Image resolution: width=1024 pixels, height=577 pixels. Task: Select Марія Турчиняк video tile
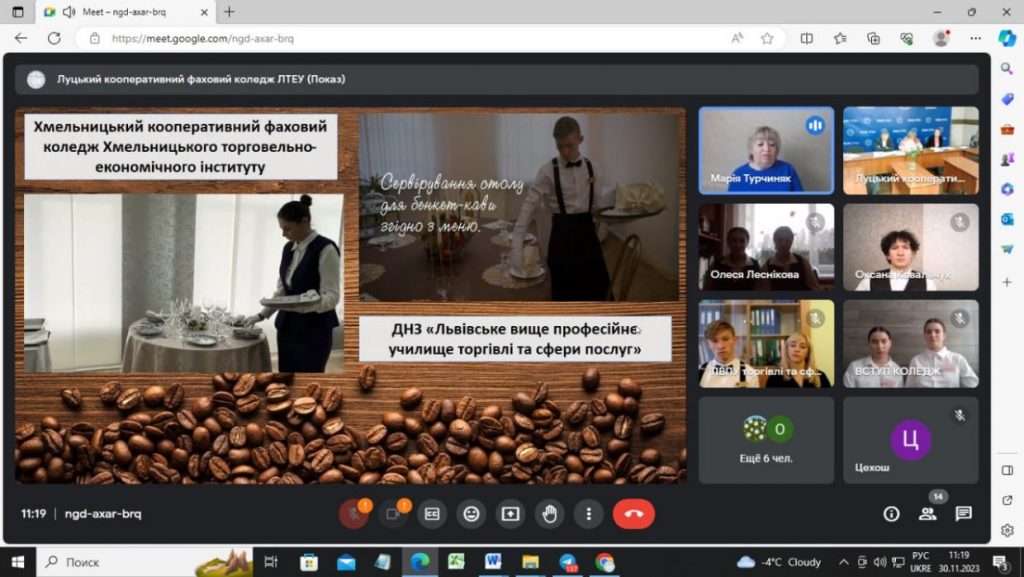pos(766,150)
